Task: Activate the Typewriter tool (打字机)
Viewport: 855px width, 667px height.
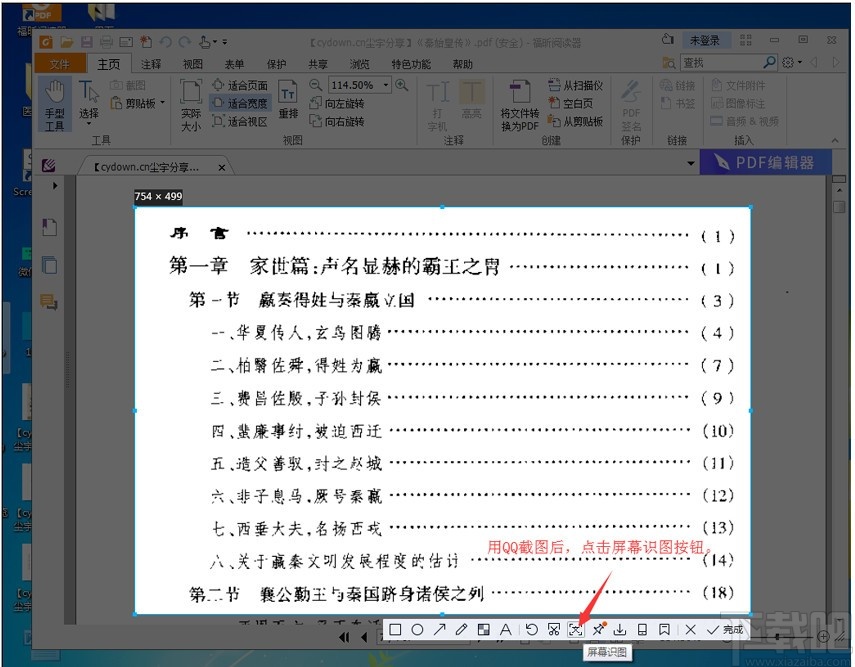Action: click(x=437, y=100)
